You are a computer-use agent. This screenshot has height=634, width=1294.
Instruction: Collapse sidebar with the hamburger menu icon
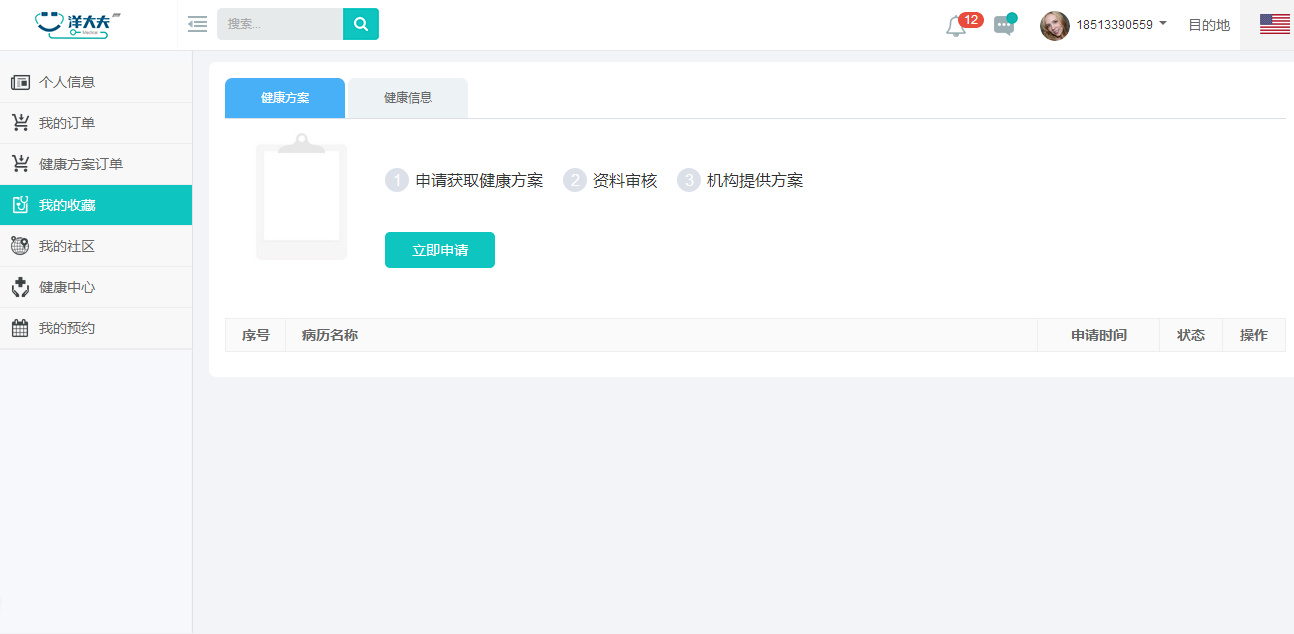tap(197, 24)
